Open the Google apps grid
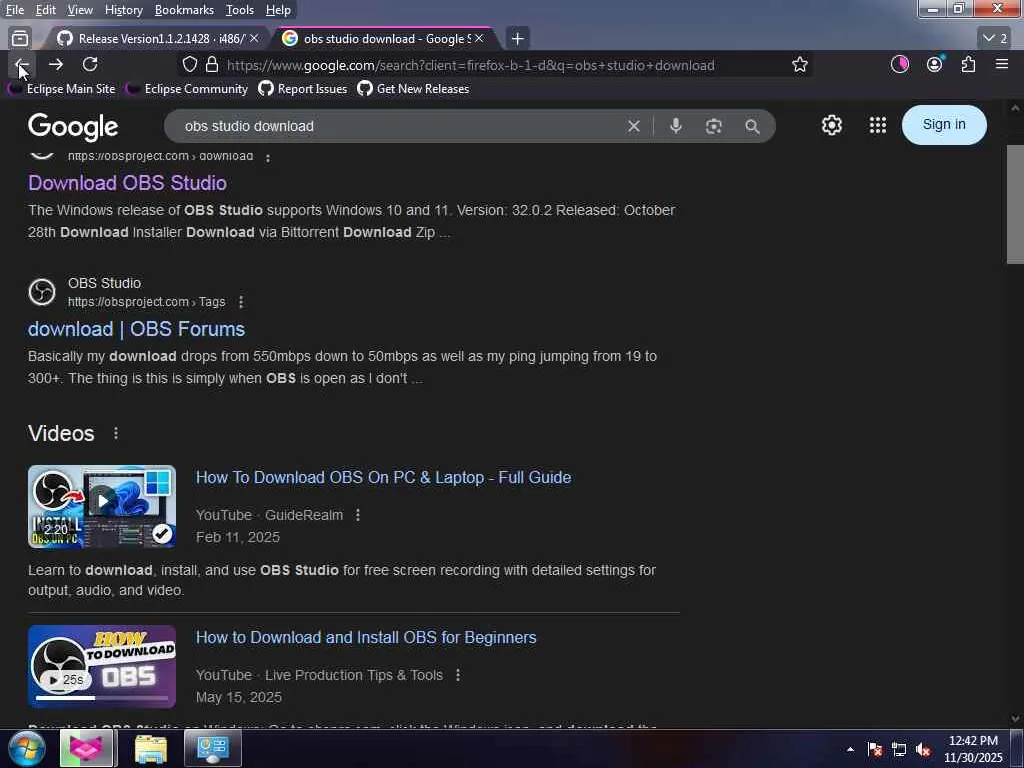 click(878, 125)
